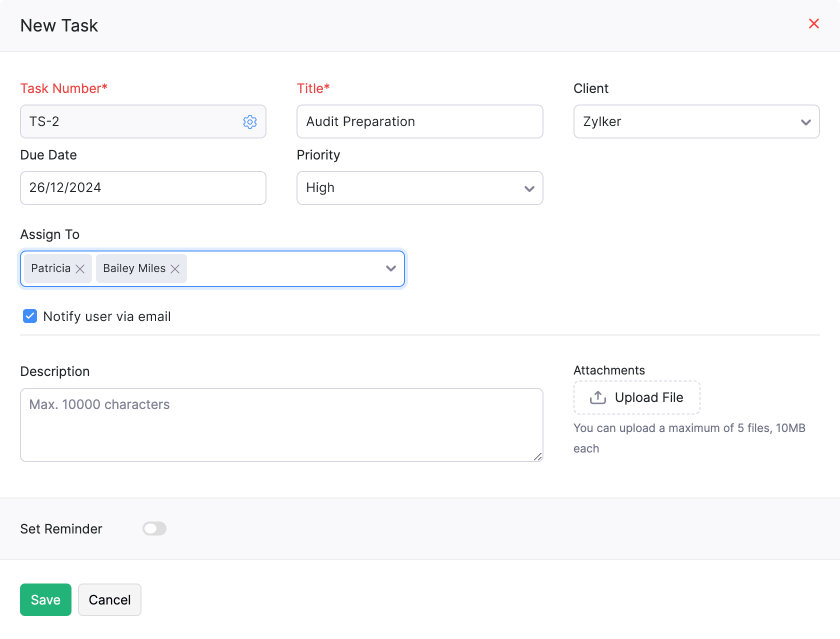Click the upload arrow icon on Upload File
Viewport: 840px width, 639px height.
[x=597, y=397]
